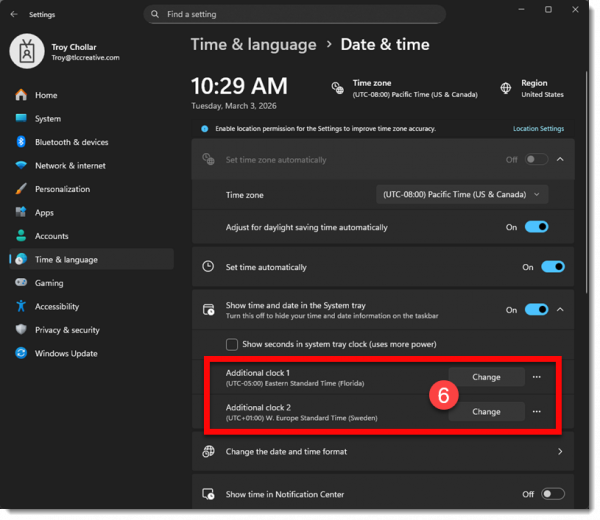Toggle Adjust for daylight saving time switch
Viewport: 600px width, 520px height.
(x=537, y=227)
